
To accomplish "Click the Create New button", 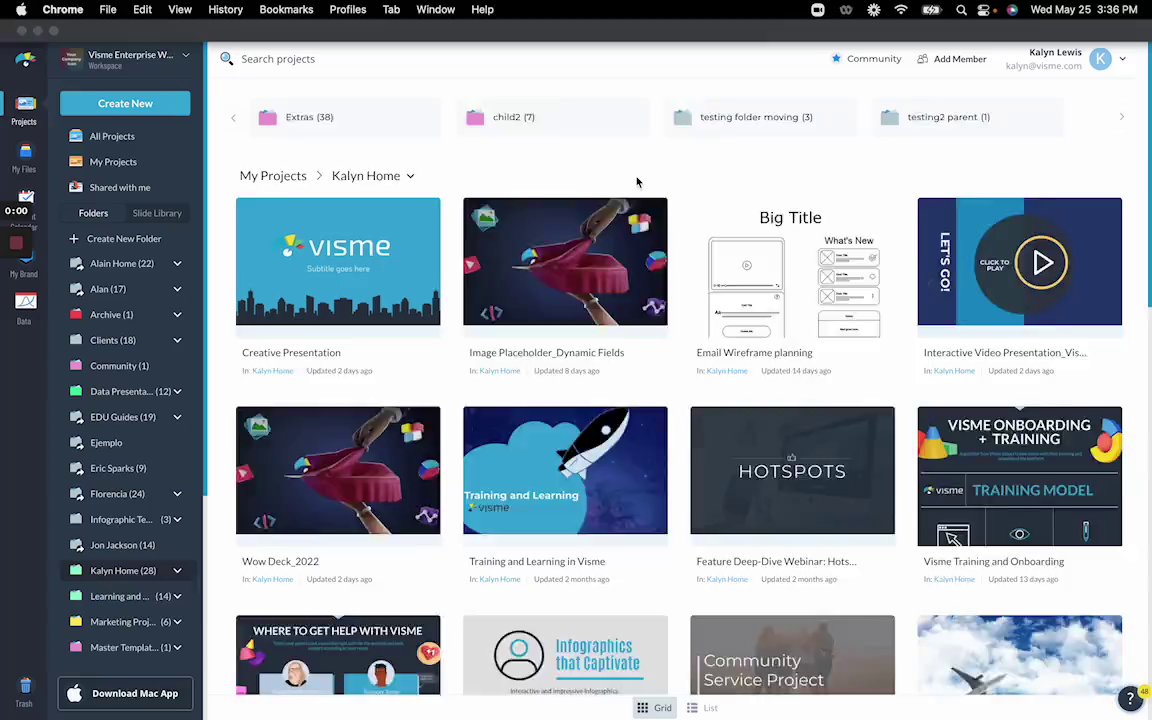I will (x=125, y=104).
